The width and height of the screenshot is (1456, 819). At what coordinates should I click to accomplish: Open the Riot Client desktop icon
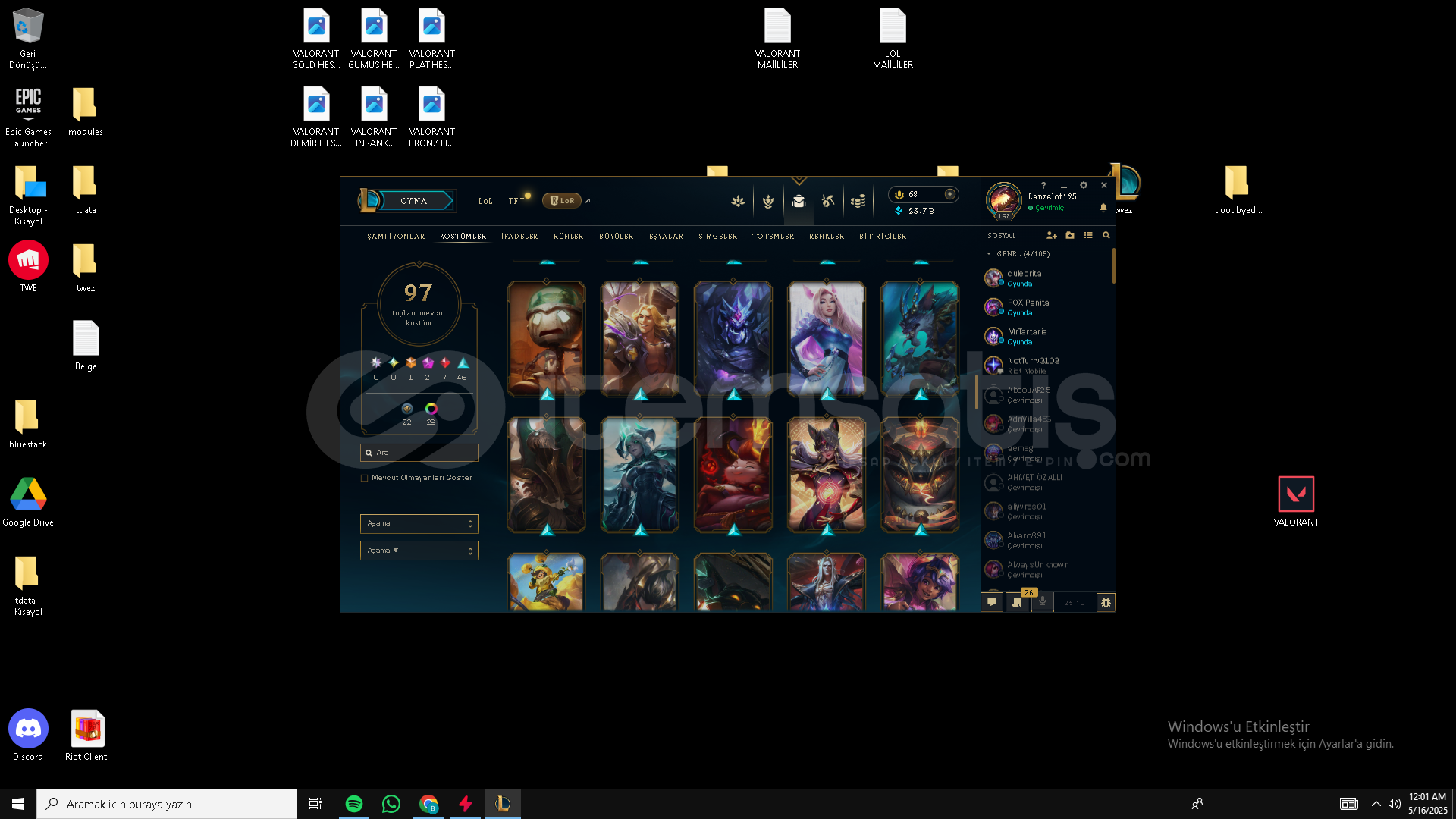(86, 736)
